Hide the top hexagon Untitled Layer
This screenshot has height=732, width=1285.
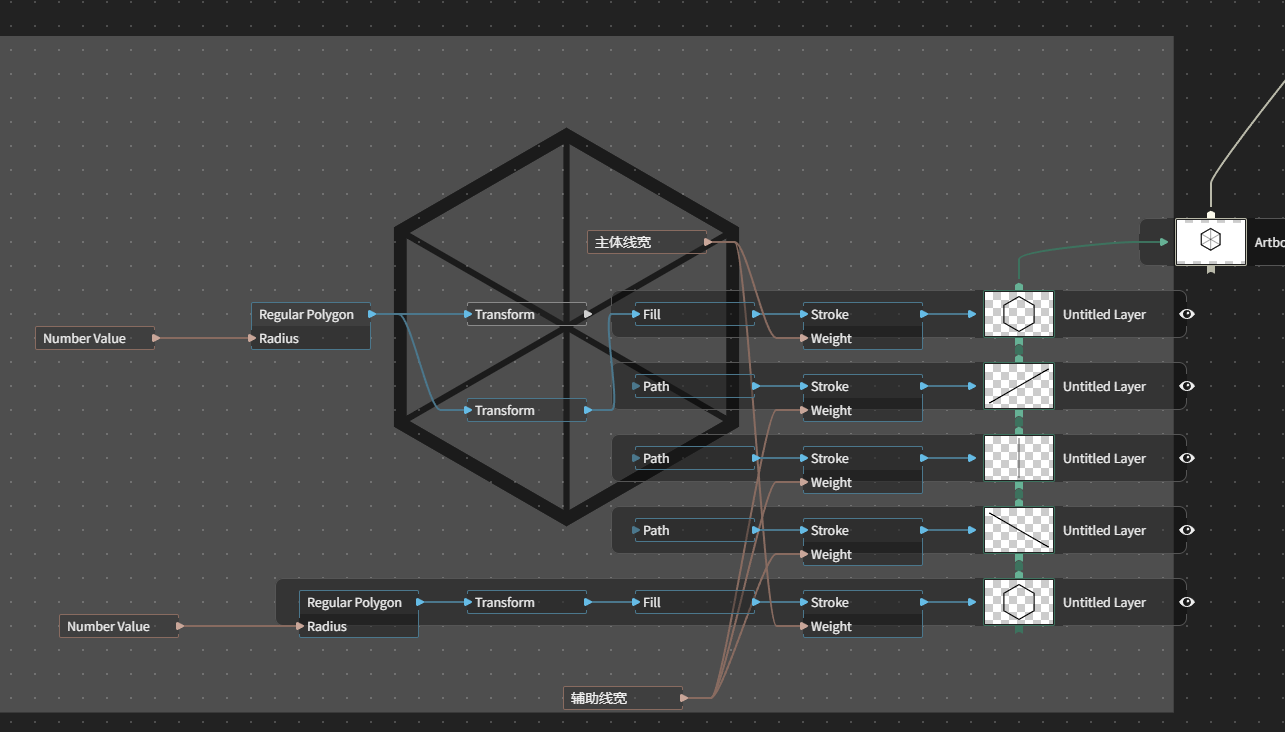tap(1187, 314)
